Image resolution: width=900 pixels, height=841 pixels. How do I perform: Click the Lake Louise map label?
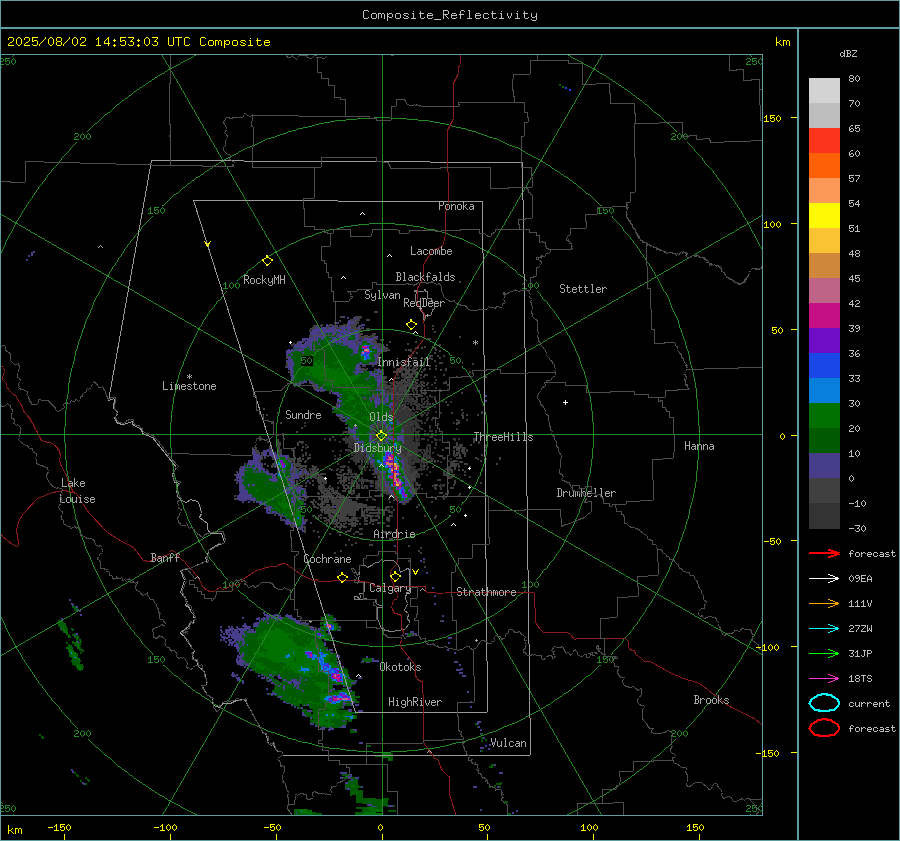click(77, 491)
